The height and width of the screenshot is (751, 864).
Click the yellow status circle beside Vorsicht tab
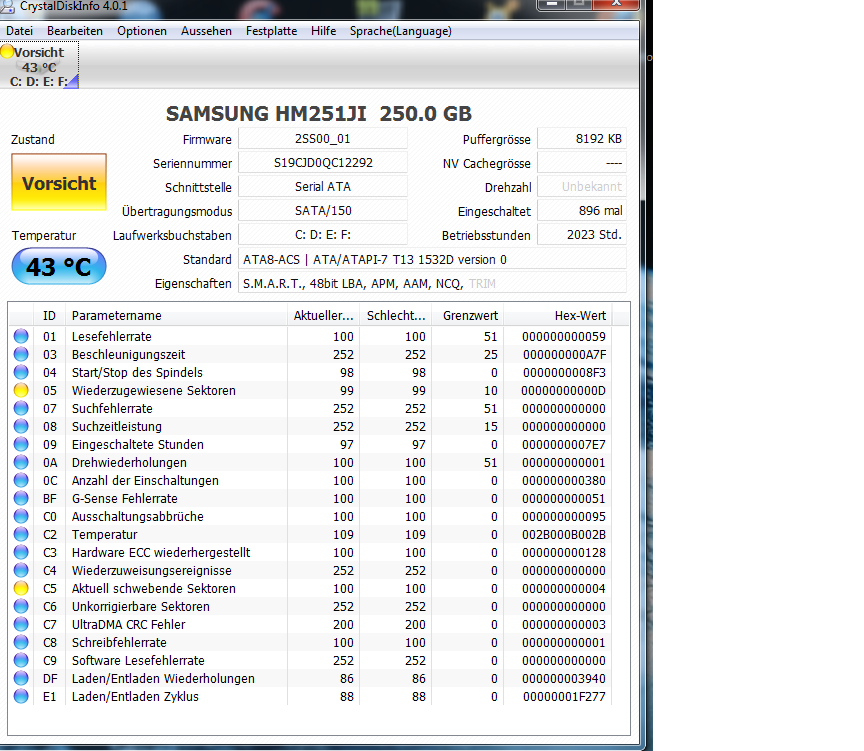[7, 52]
